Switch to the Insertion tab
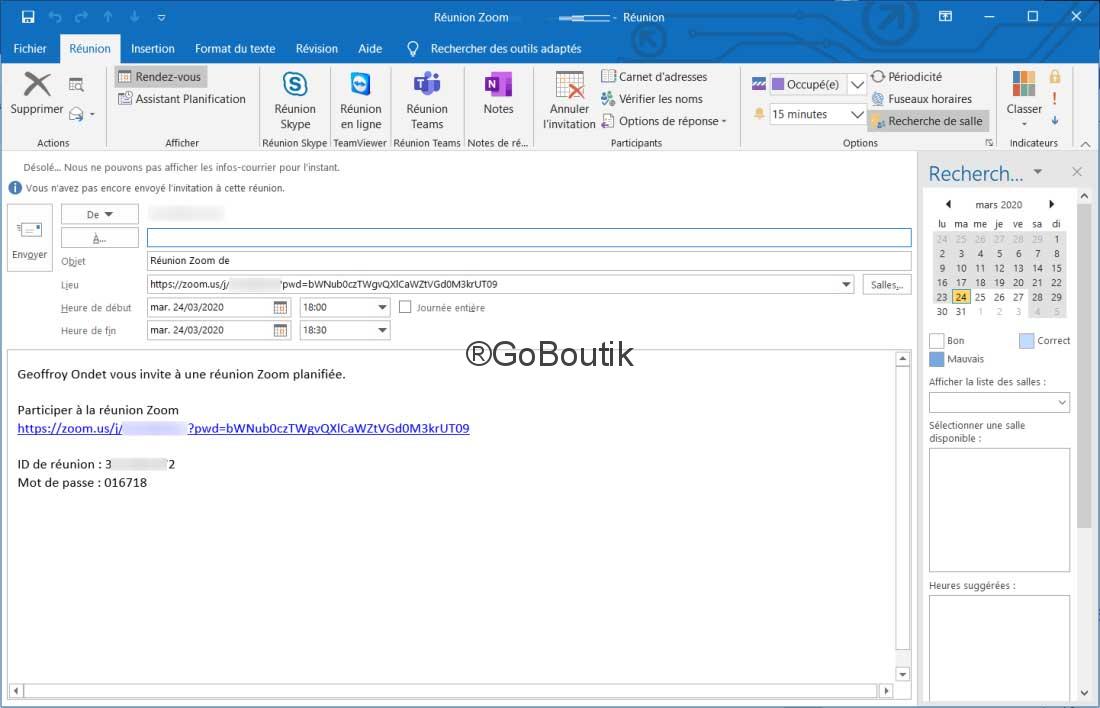 152,48
